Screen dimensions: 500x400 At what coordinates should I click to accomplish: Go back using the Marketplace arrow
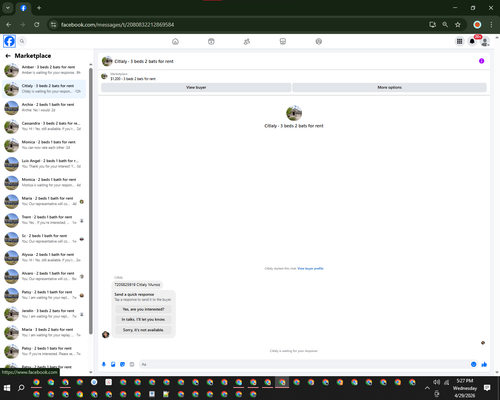coord(8,56)
